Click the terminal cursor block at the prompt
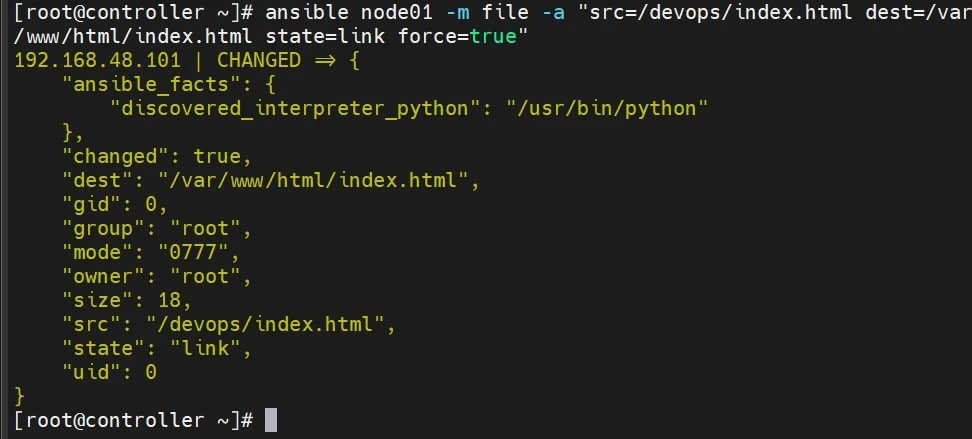Viewport: 972px width, 439px height. (x=270, y=420)
